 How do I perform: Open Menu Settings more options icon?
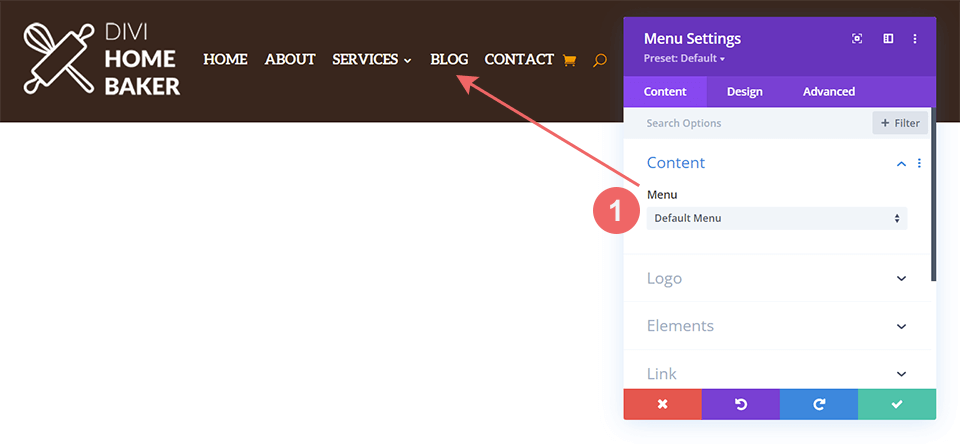point(915,39)
